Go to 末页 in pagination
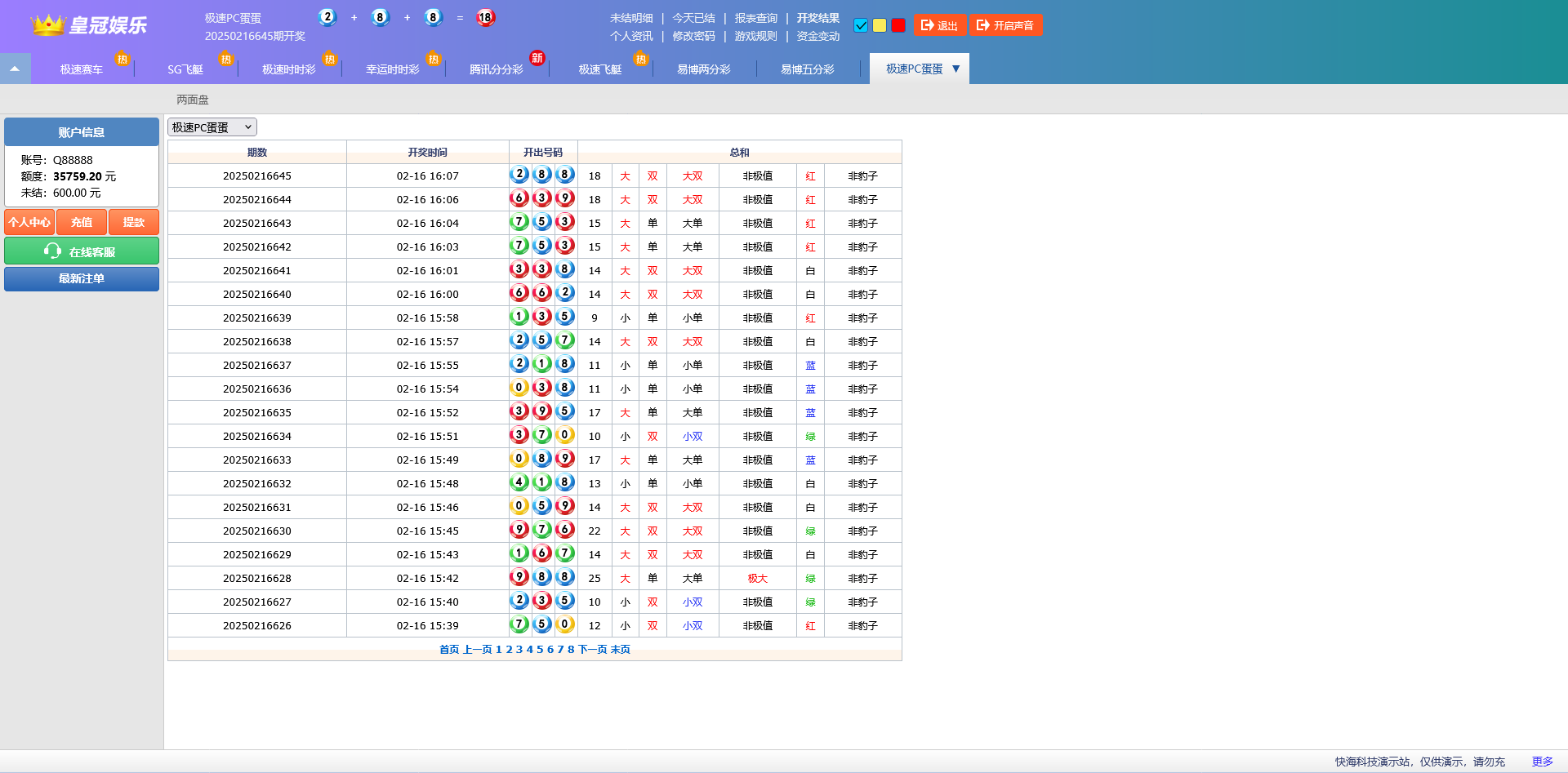This screenshot has width=1568, height=773. pyautogui.click(x=621, y=650)
